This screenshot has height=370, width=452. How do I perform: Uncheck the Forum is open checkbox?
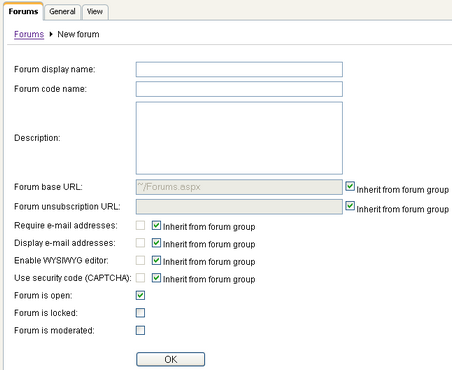pyautogui.click(x=140, y=295)
